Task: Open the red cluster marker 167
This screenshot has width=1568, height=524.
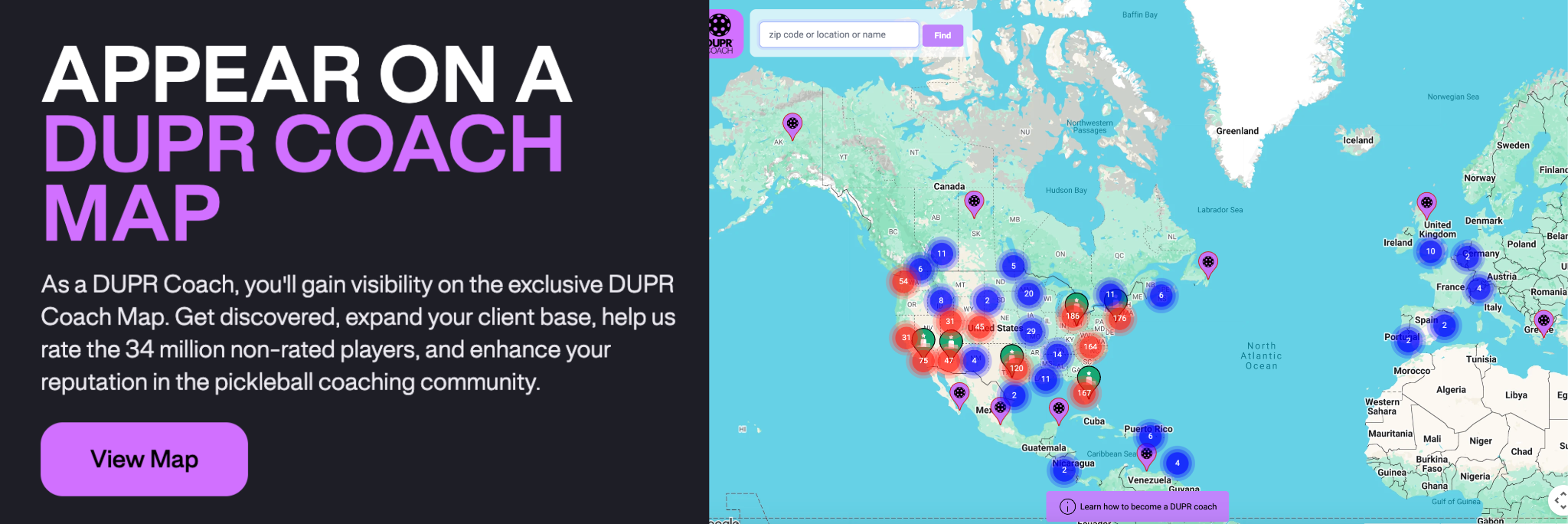Action: coord(1084,393)
